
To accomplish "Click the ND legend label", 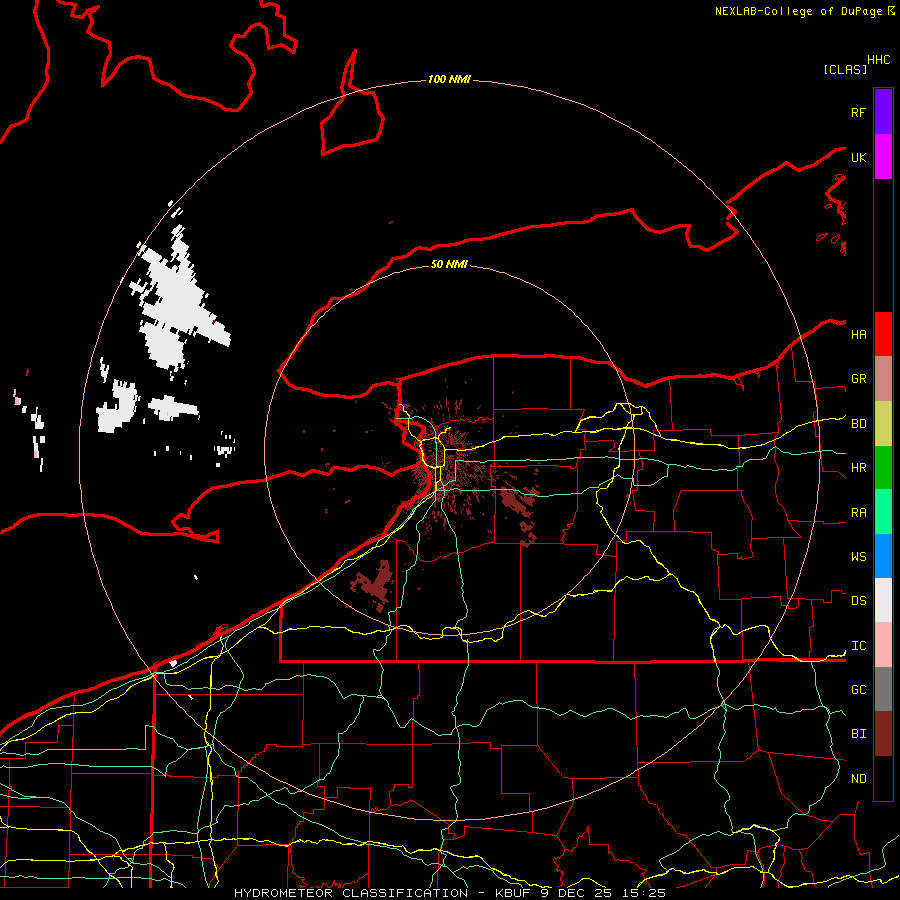I will (859, 779).
